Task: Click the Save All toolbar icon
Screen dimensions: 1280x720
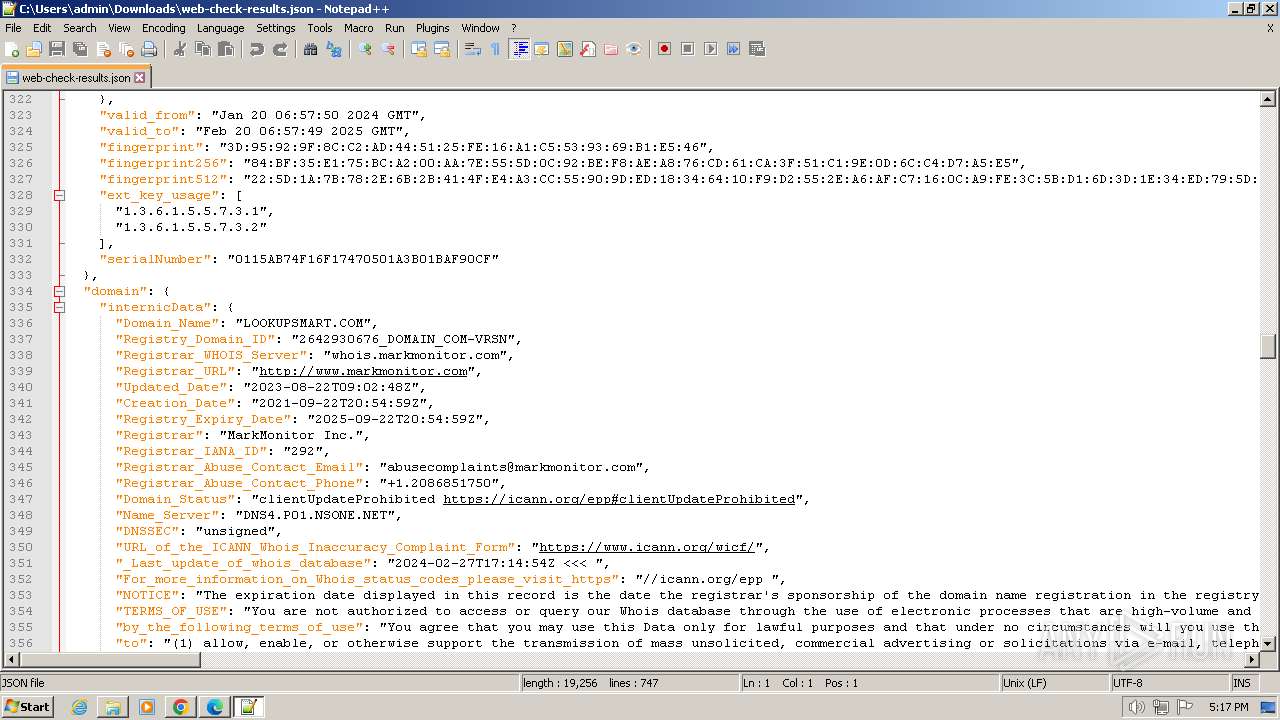Action: 80,49
